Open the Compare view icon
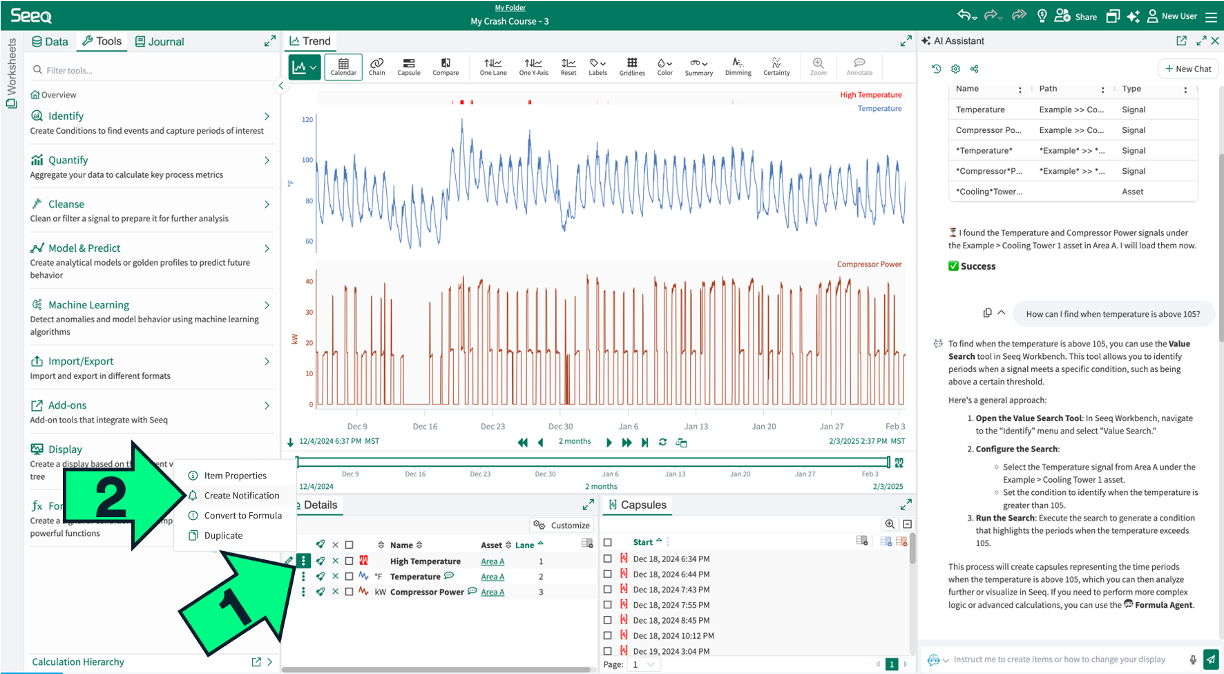 point(445,66)
